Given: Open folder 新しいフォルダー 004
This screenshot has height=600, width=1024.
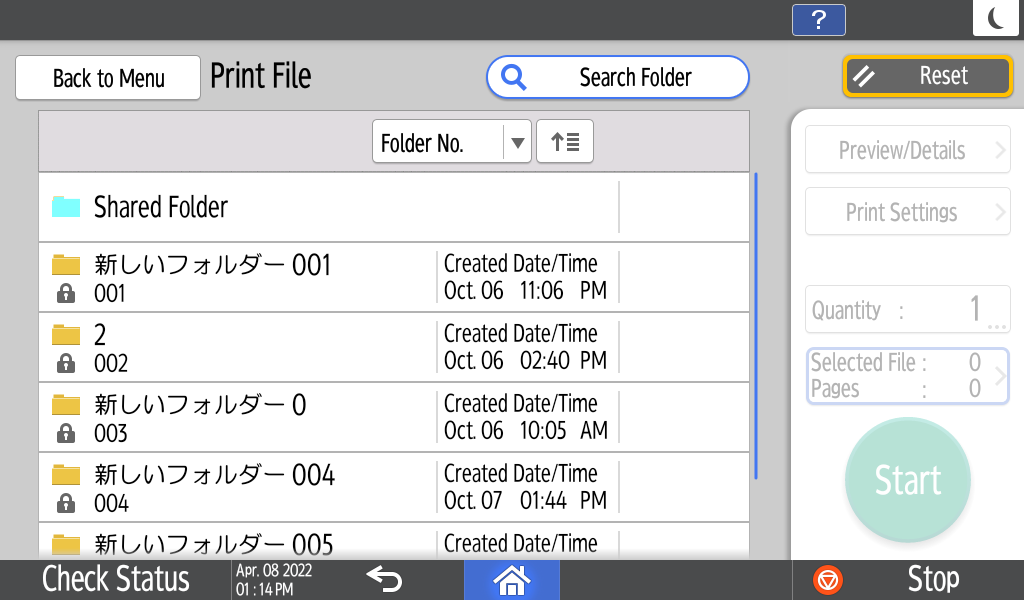Looking at the screenshot, I should coord(240,487).
